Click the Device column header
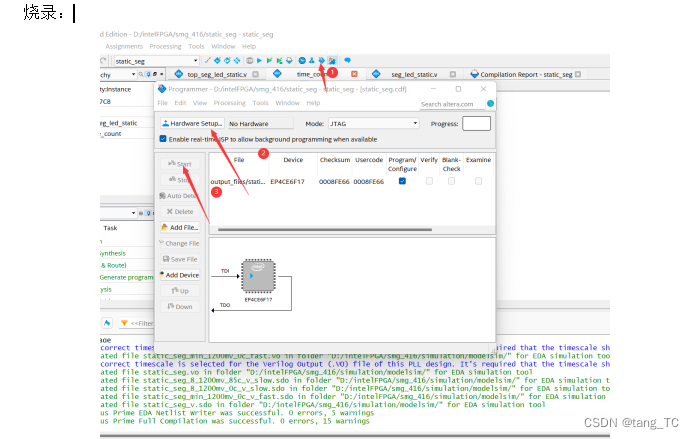The height and width of the screenshot is (439, 694). coord(293,160)
